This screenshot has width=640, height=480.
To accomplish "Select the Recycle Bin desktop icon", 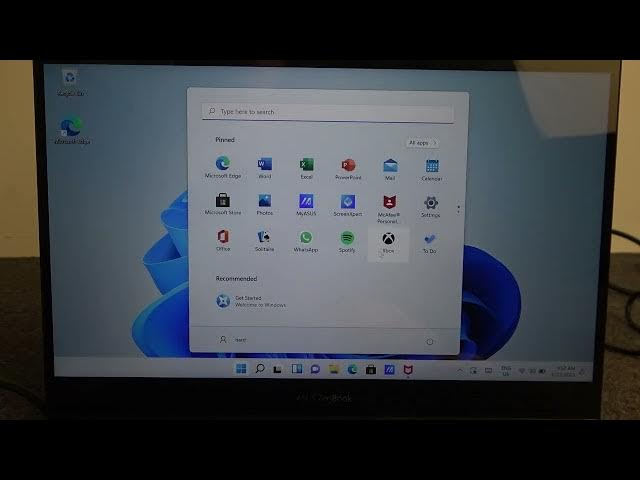I will (70, 83).
